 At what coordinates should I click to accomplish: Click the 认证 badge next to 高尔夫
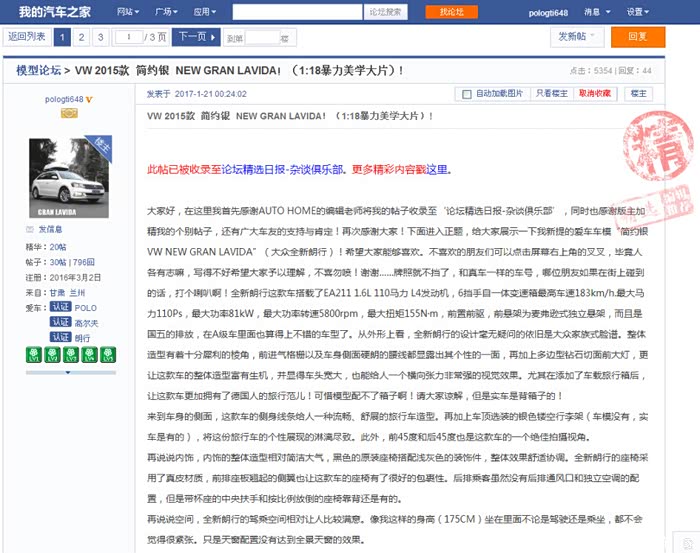point(61,323)
